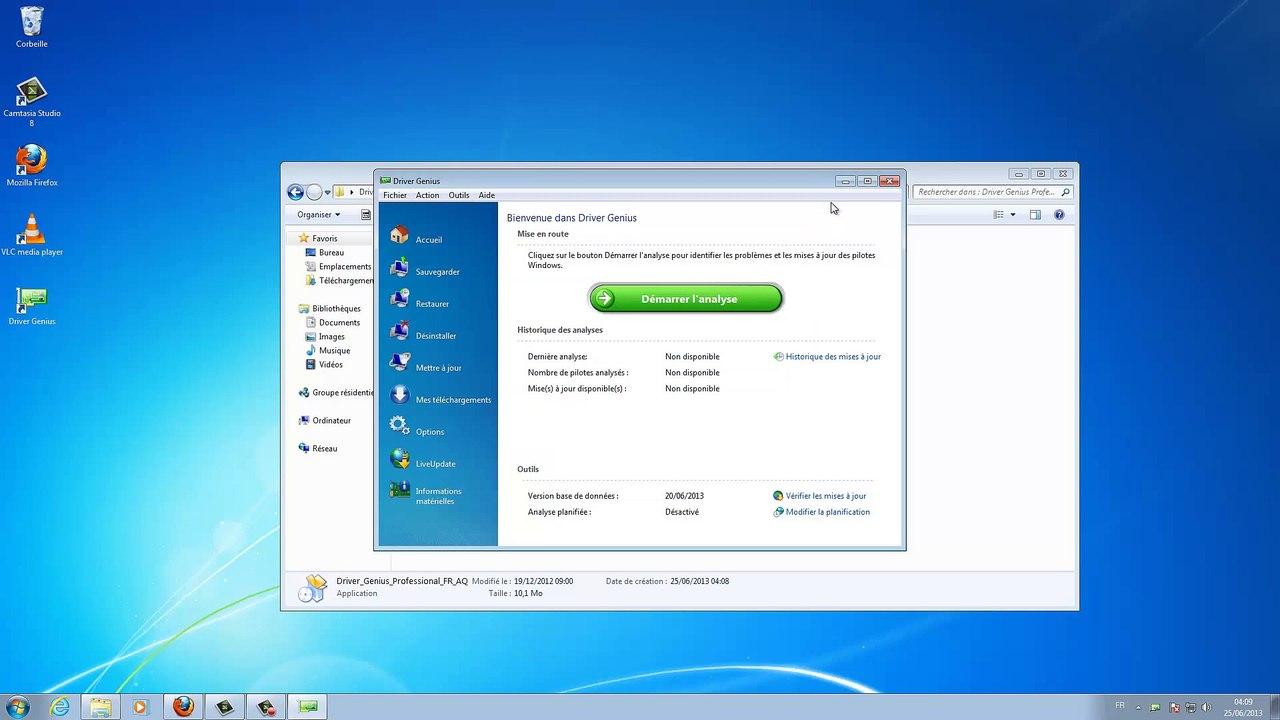Open the Organiser dropdown in Explorer
This screenshot has width=1280, height=720.
pyautogui.click(x=318, y=214)
